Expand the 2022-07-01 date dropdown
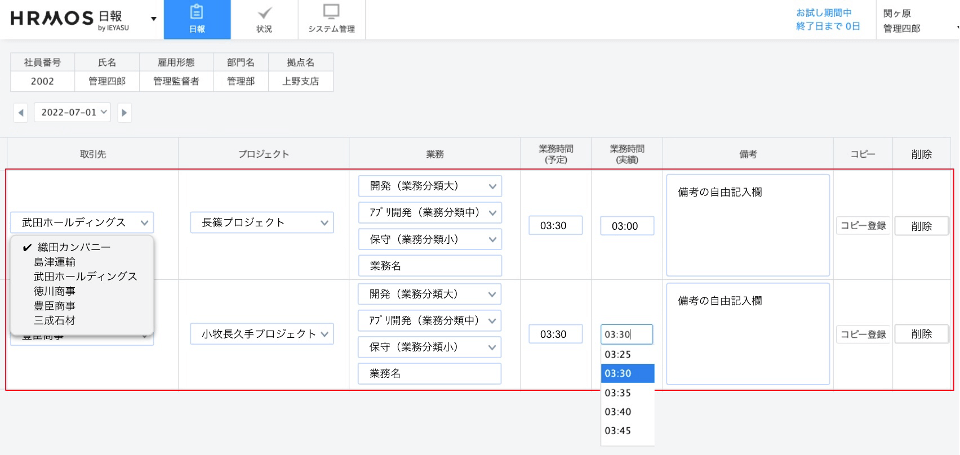Image resolution: width=960 pixels, height=455 pixels. (73, 112)
